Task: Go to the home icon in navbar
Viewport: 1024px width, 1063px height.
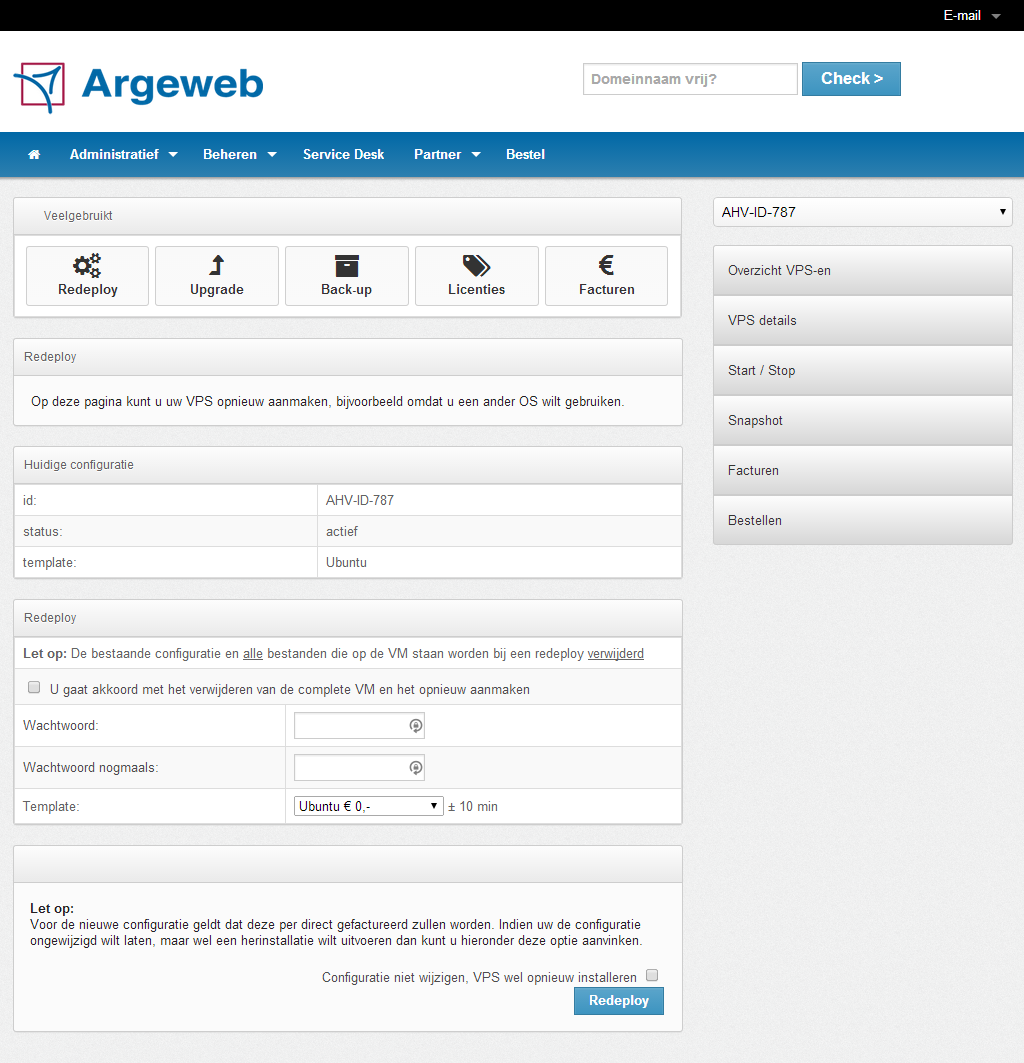Action: 34,155
